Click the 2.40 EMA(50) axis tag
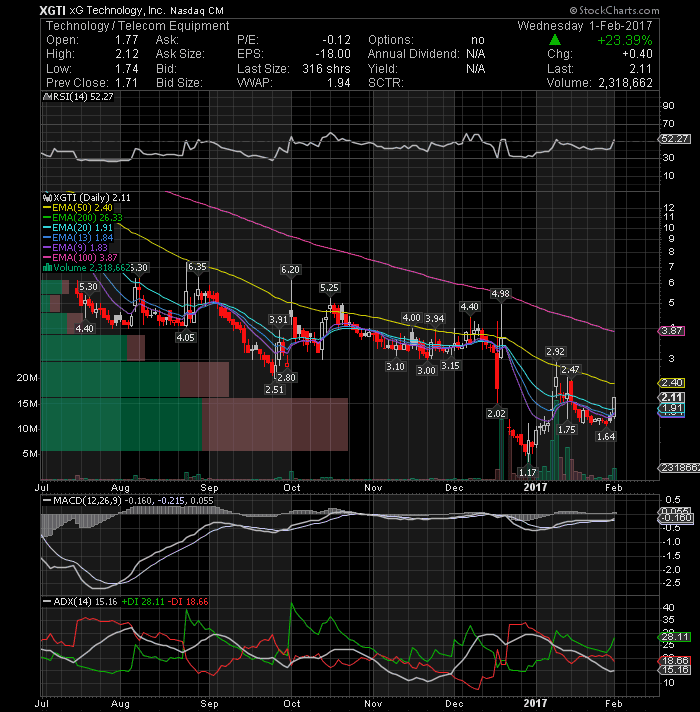Viewport: 700px width, 712px height. pos(672,383)
